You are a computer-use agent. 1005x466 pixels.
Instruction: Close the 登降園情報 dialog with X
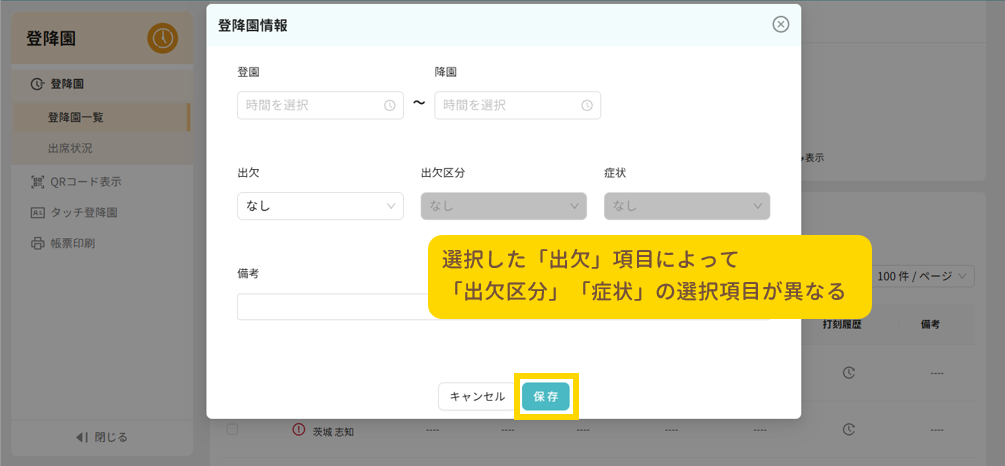tap(781, 25)
